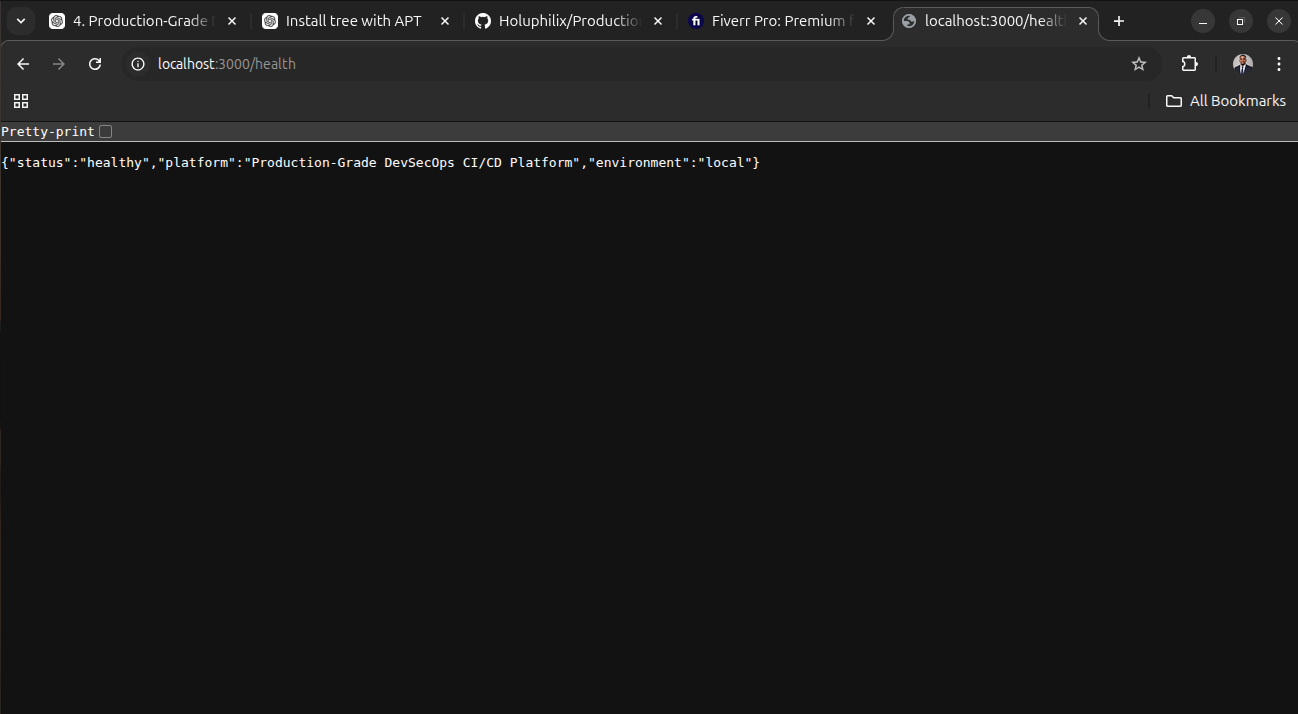Close the browser window
1298x714 pixels.
point(1278,21)
